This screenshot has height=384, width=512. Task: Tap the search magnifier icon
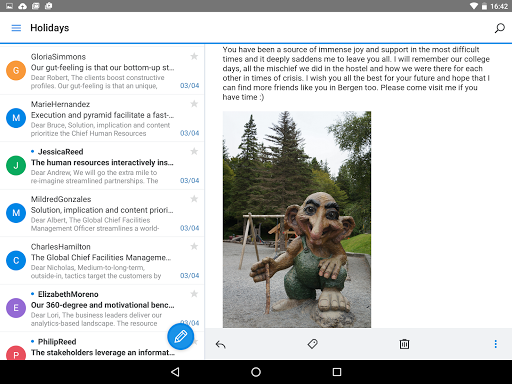click(499, 28)
